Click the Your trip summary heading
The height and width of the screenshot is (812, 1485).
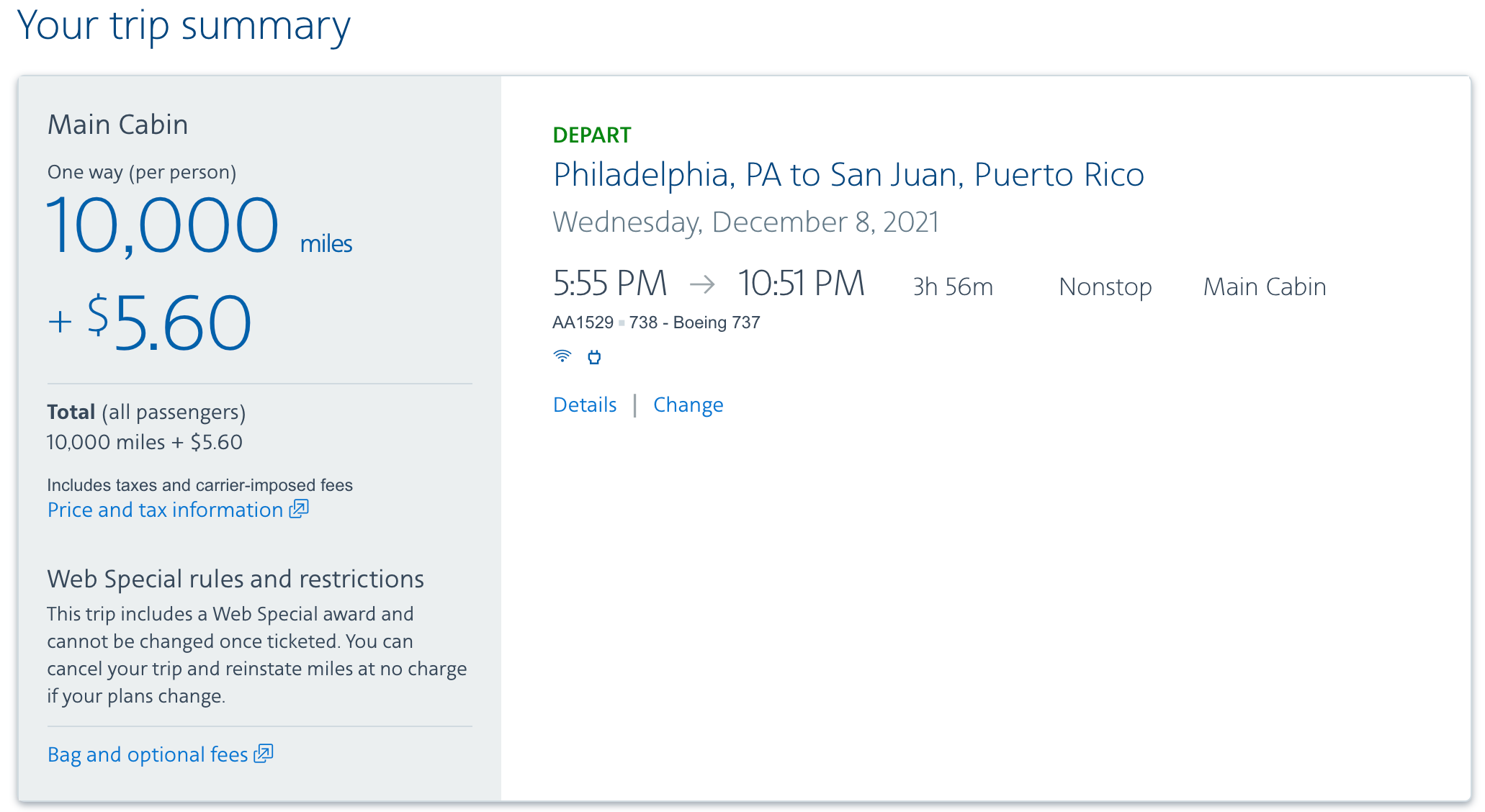[x=184, y=26]
